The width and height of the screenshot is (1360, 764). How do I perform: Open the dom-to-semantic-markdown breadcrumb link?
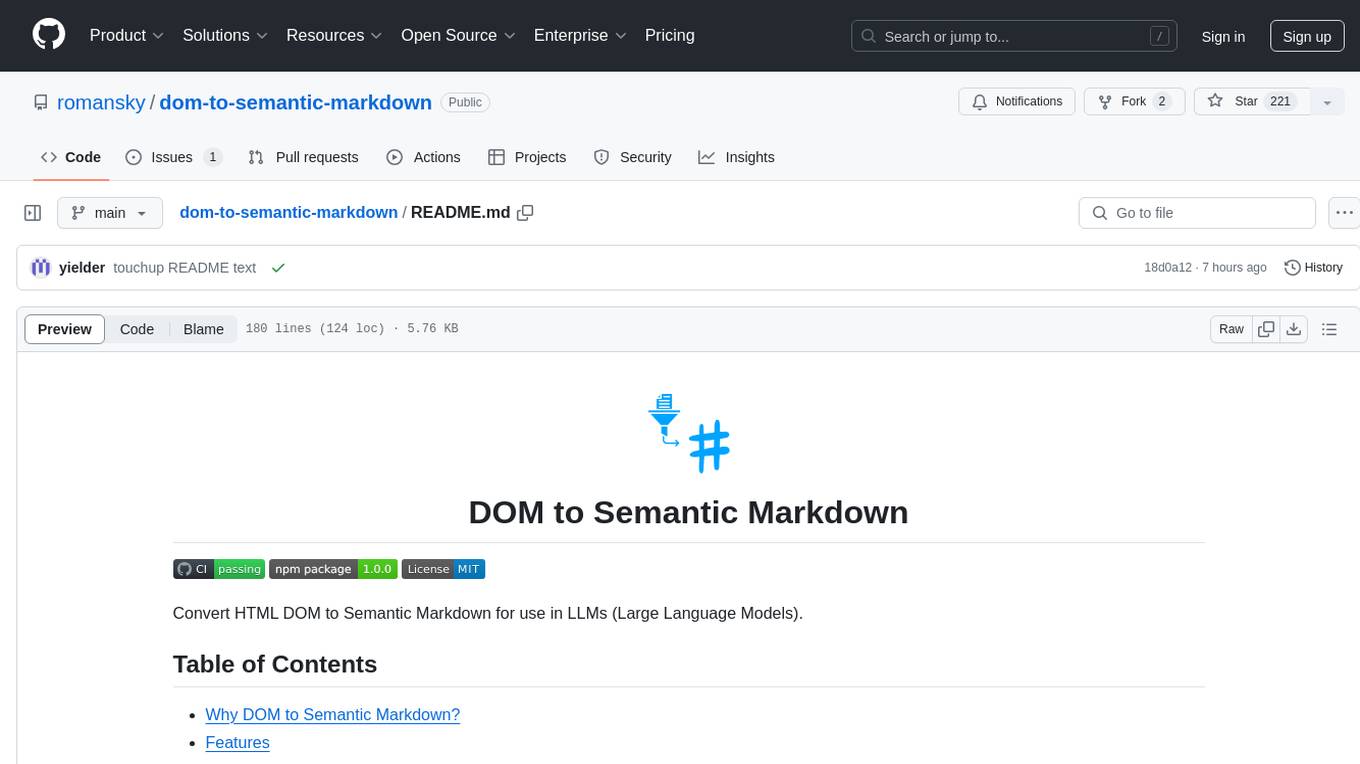click(x=288, y=212)
